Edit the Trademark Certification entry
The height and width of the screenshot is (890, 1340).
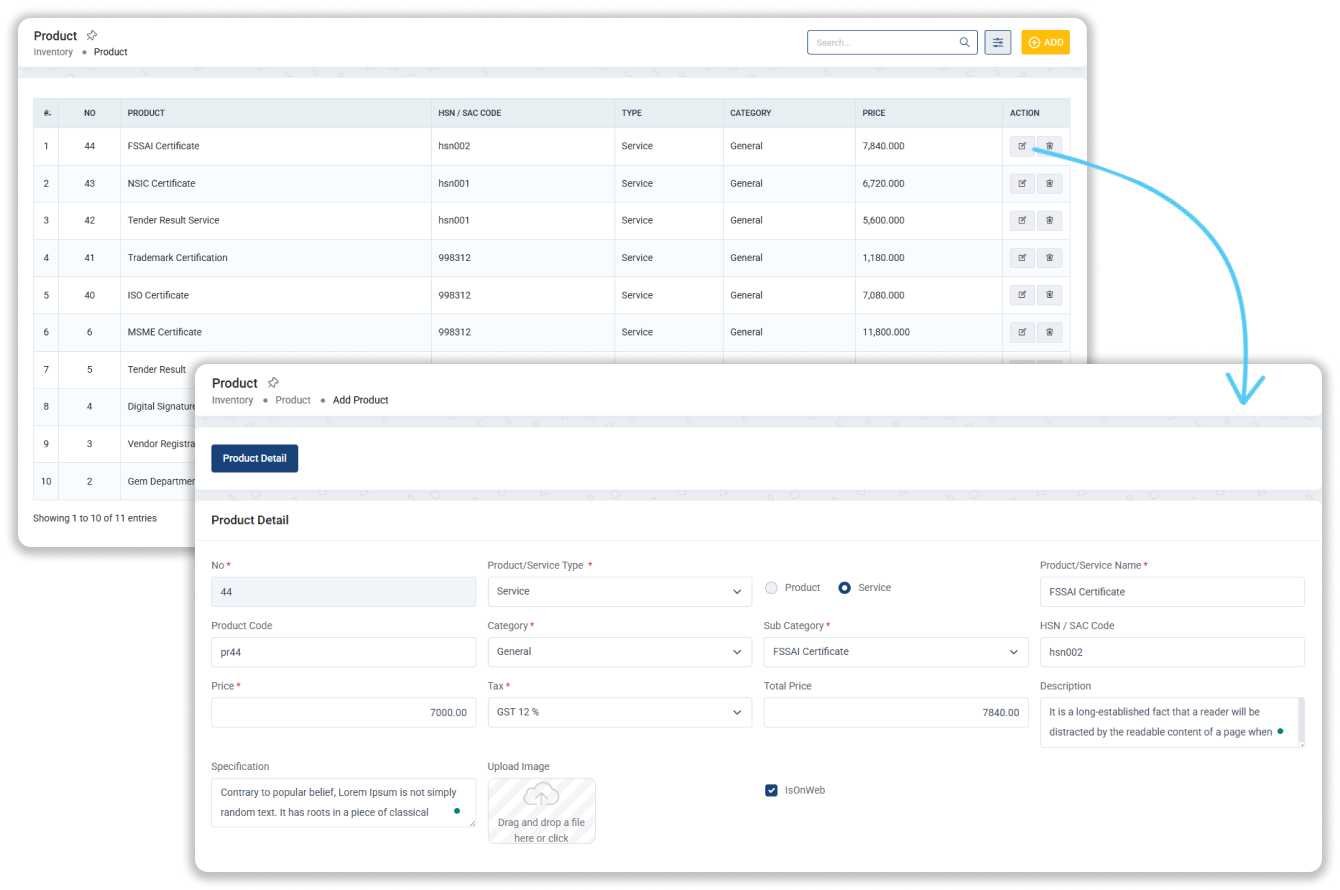coord(1021,258)
